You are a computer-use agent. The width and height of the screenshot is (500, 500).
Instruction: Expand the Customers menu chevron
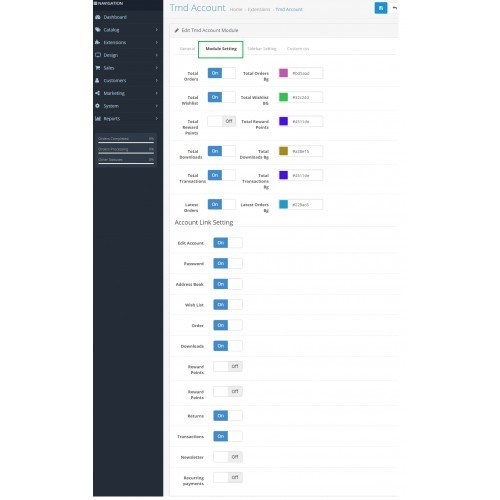point(157,80)
